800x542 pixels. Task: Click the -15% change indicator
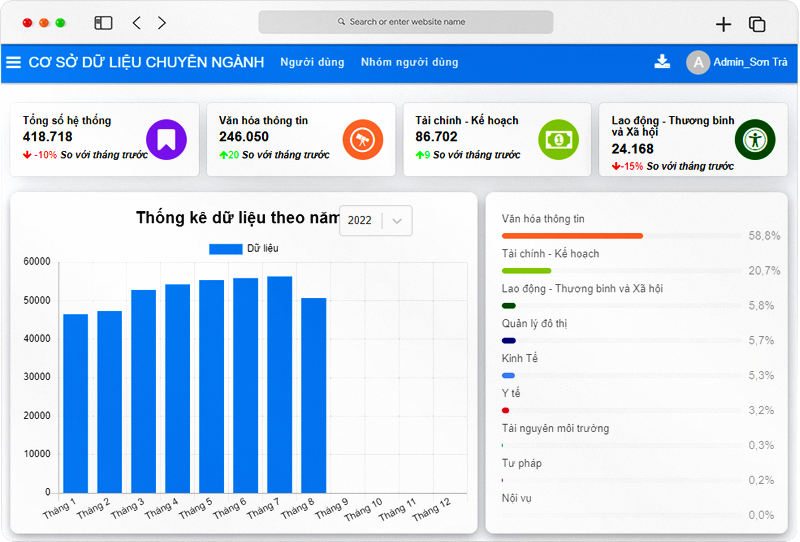628,166
